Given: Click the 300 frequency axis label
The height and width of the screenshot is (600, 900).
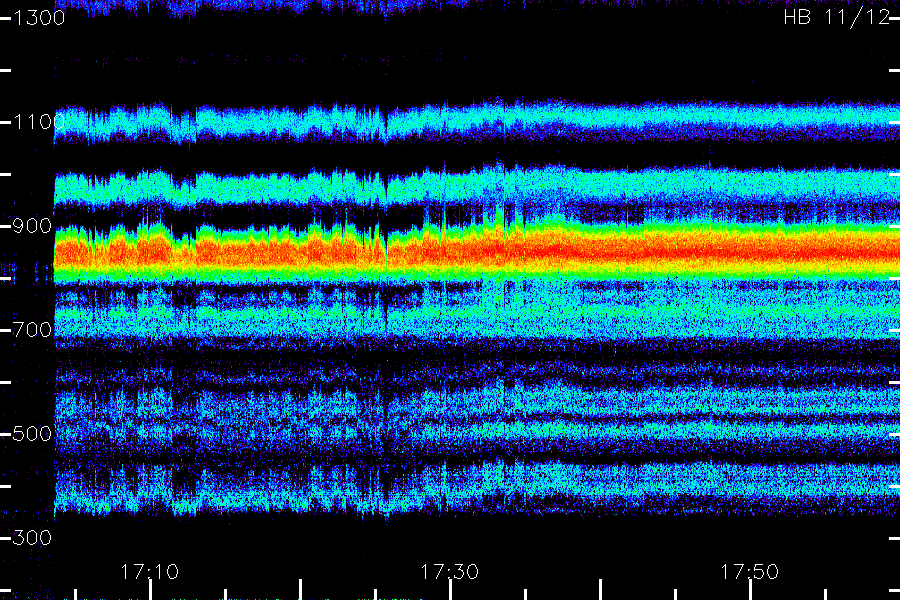Looking at the screenshot, I should click(x=32, y=537).
